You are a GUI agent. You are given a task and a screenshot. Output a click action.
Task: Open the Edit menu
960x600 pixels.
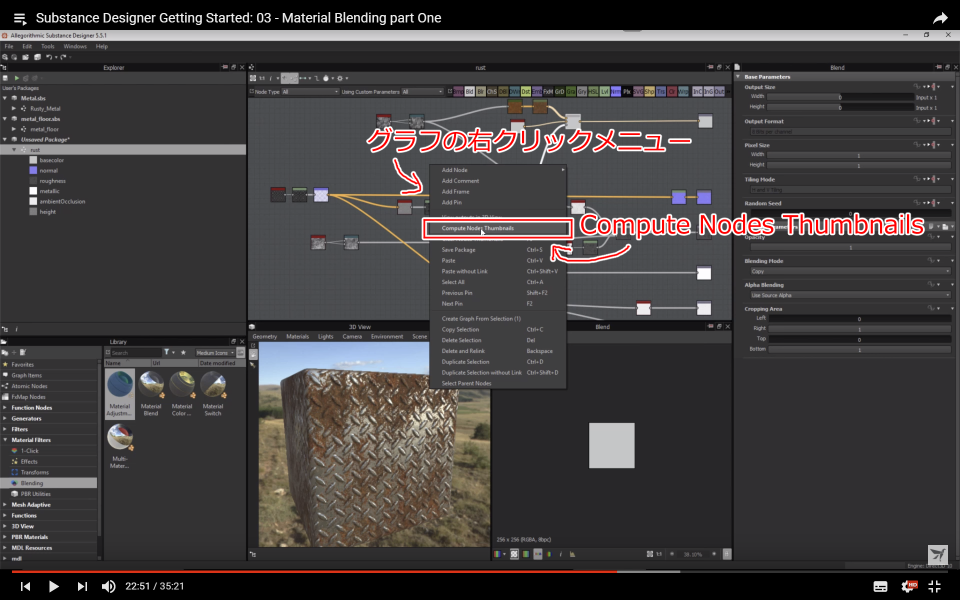point(27,47)
